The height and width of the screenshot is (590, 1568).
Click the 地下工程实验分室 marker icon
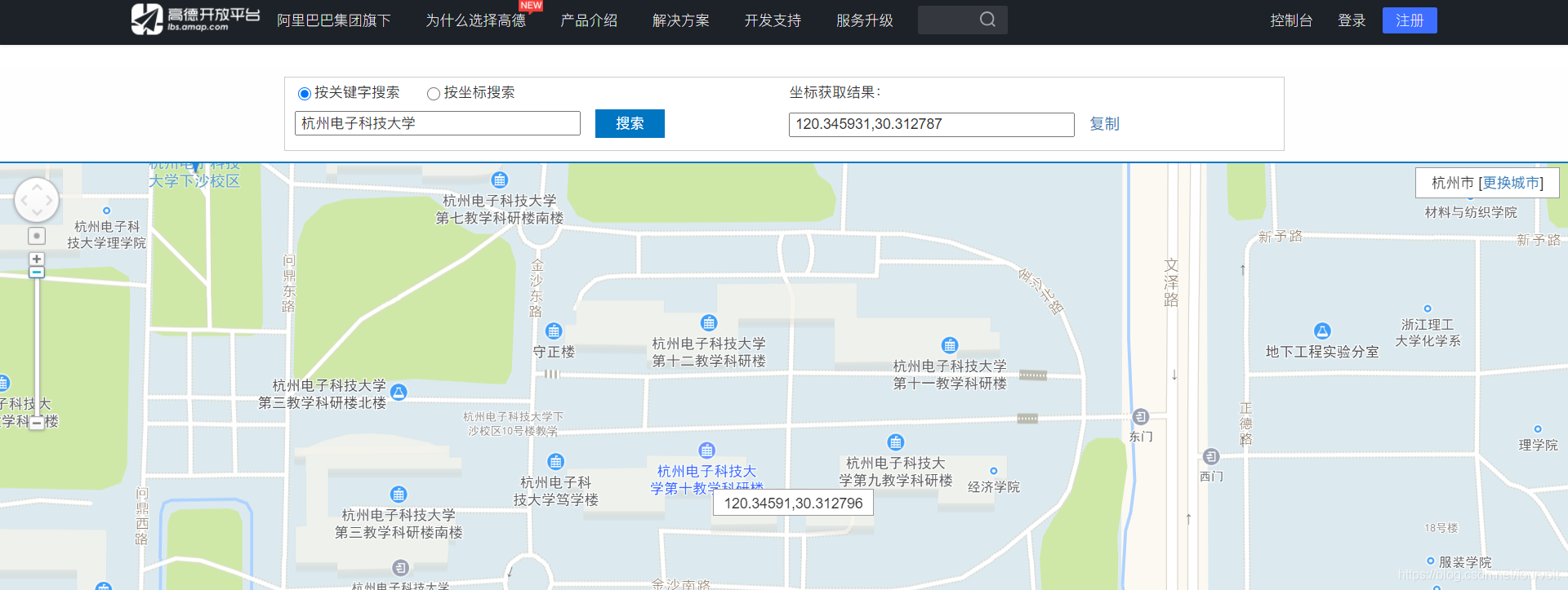(1322, 331)
